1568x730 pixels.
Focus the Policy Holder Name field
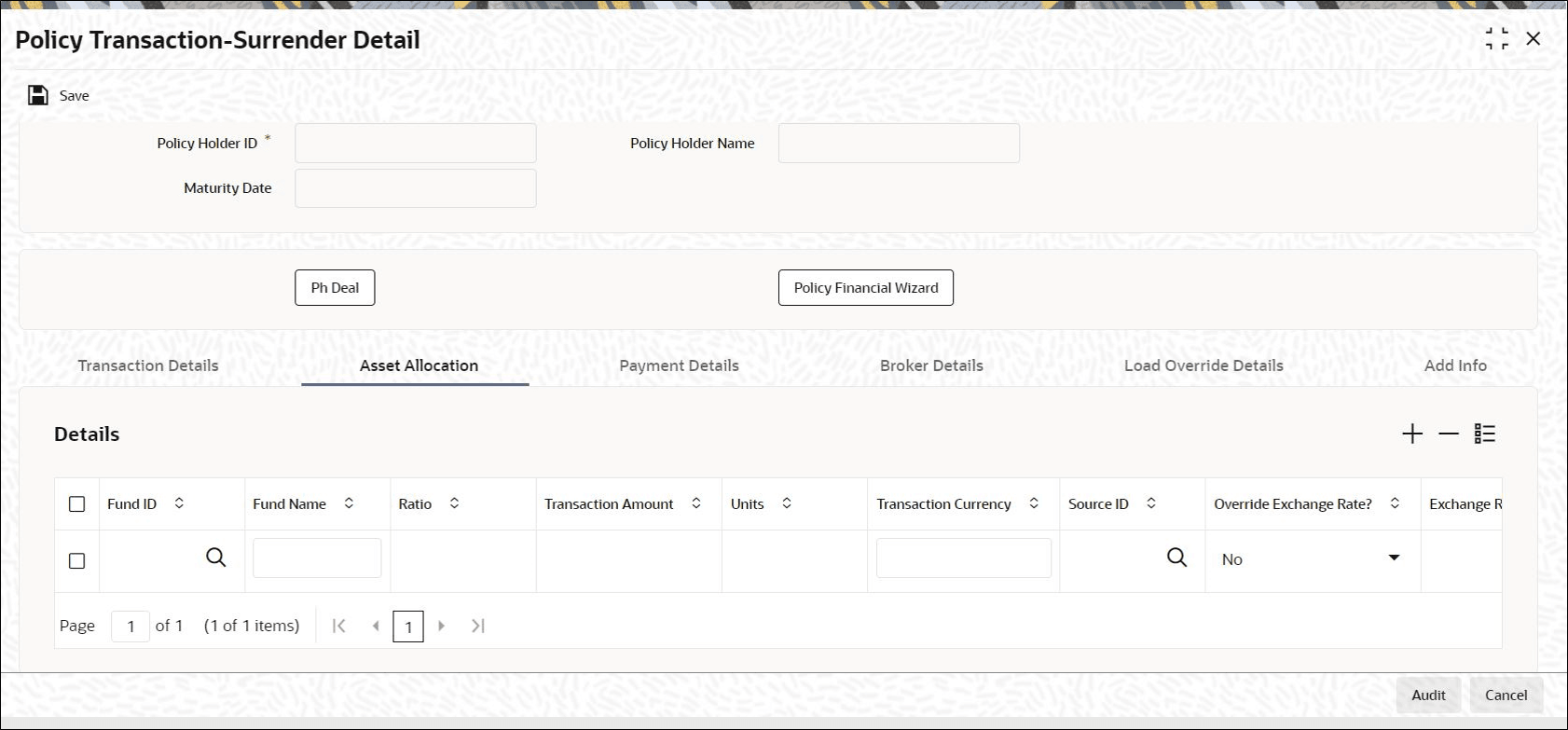click(x=900, y=144)
